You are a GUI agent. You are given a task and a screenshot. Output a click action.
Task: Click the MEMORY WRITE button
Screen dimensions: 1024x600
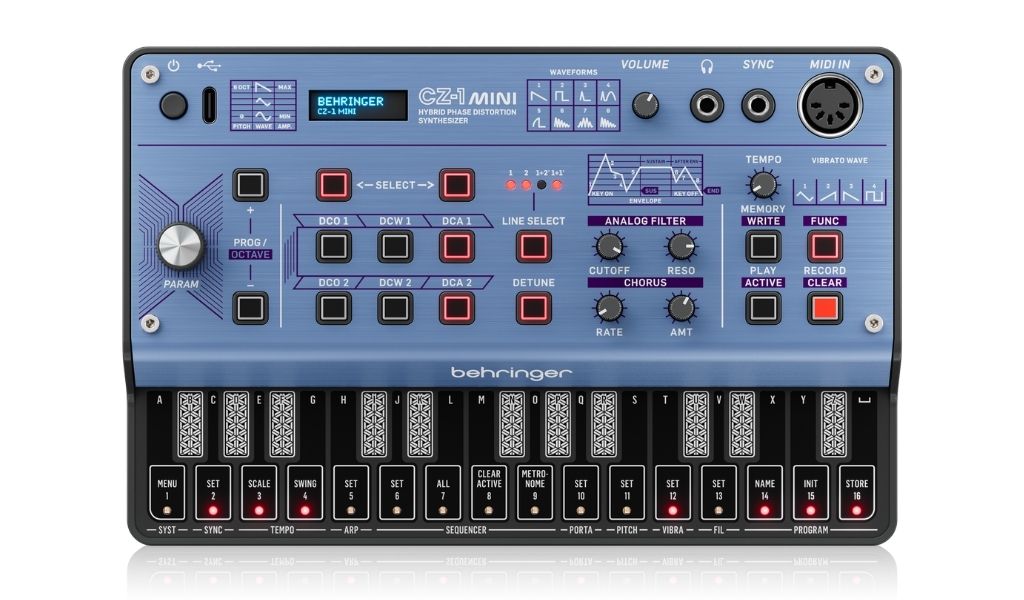[x=763, y=247]
